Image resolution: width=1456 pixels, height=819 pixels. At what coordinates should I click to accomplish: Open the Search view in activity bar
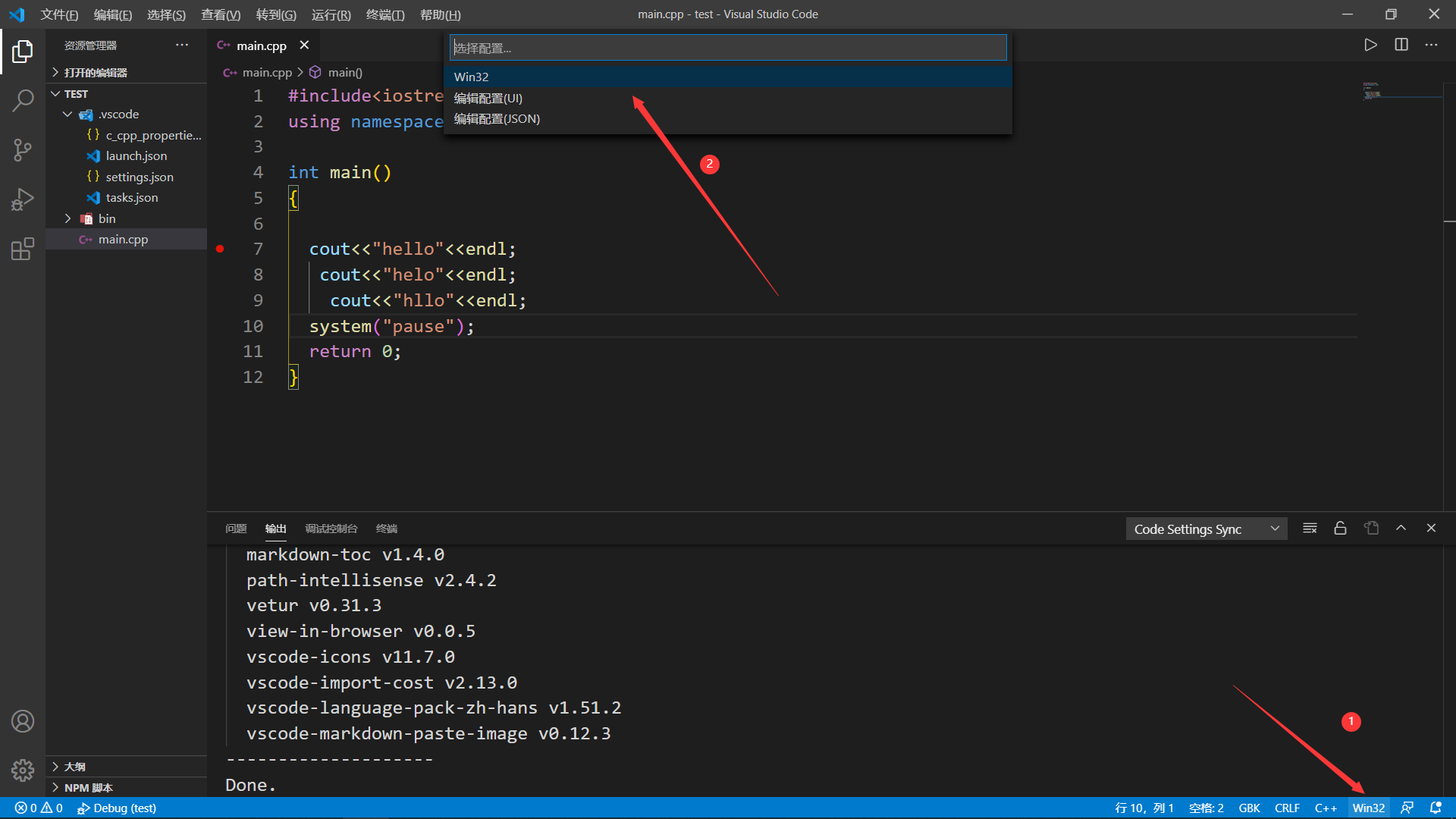pos(23,100)
